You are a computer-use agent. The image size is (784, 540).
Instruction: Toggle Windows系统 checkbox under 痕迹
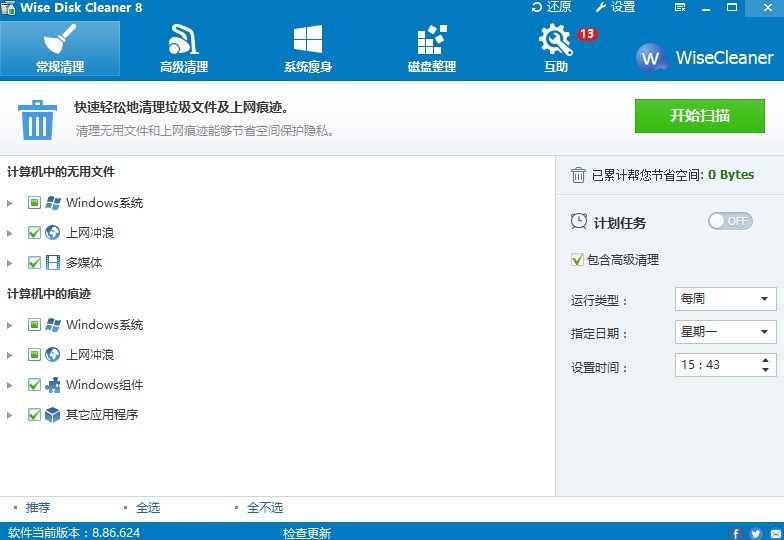coord(34,324)
